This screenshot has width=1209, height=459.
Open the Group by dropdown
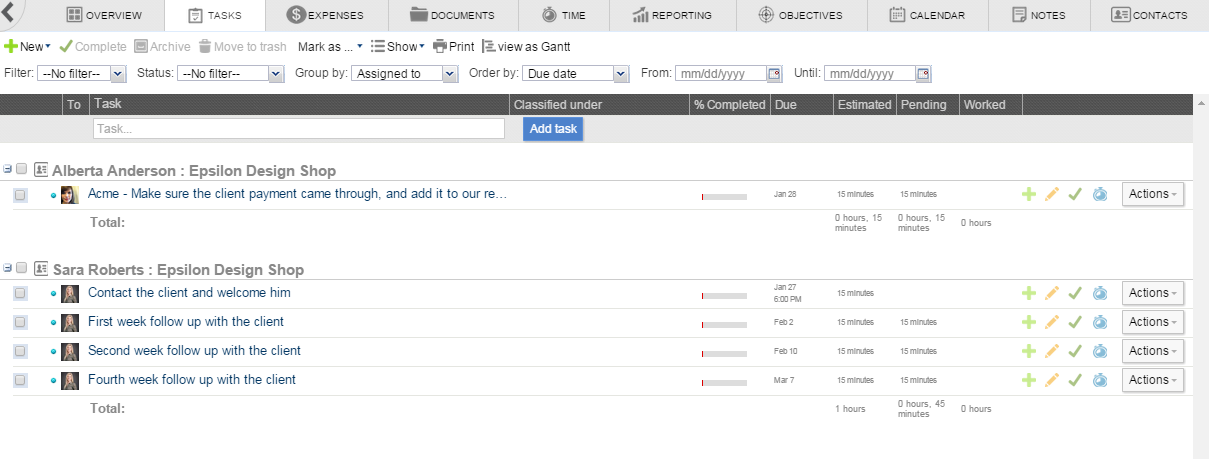pyautogui.click(x=404, y=74)
